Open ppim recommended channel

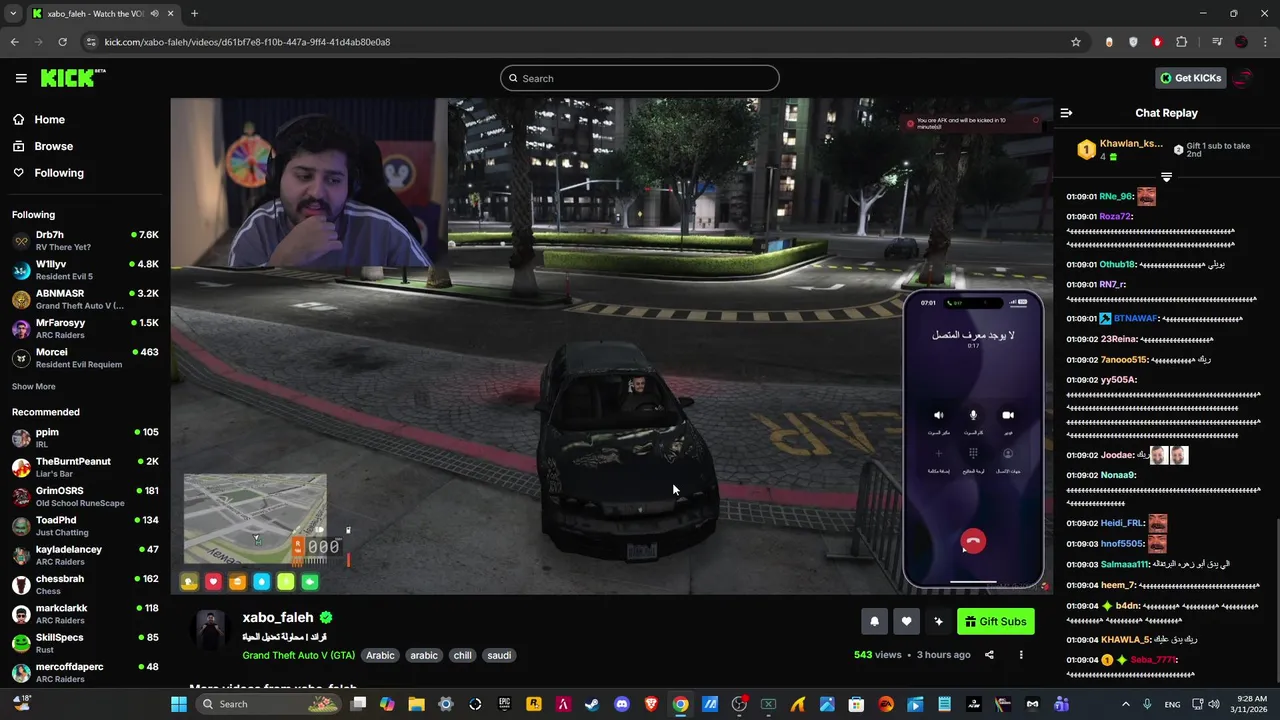coord(85,438)
